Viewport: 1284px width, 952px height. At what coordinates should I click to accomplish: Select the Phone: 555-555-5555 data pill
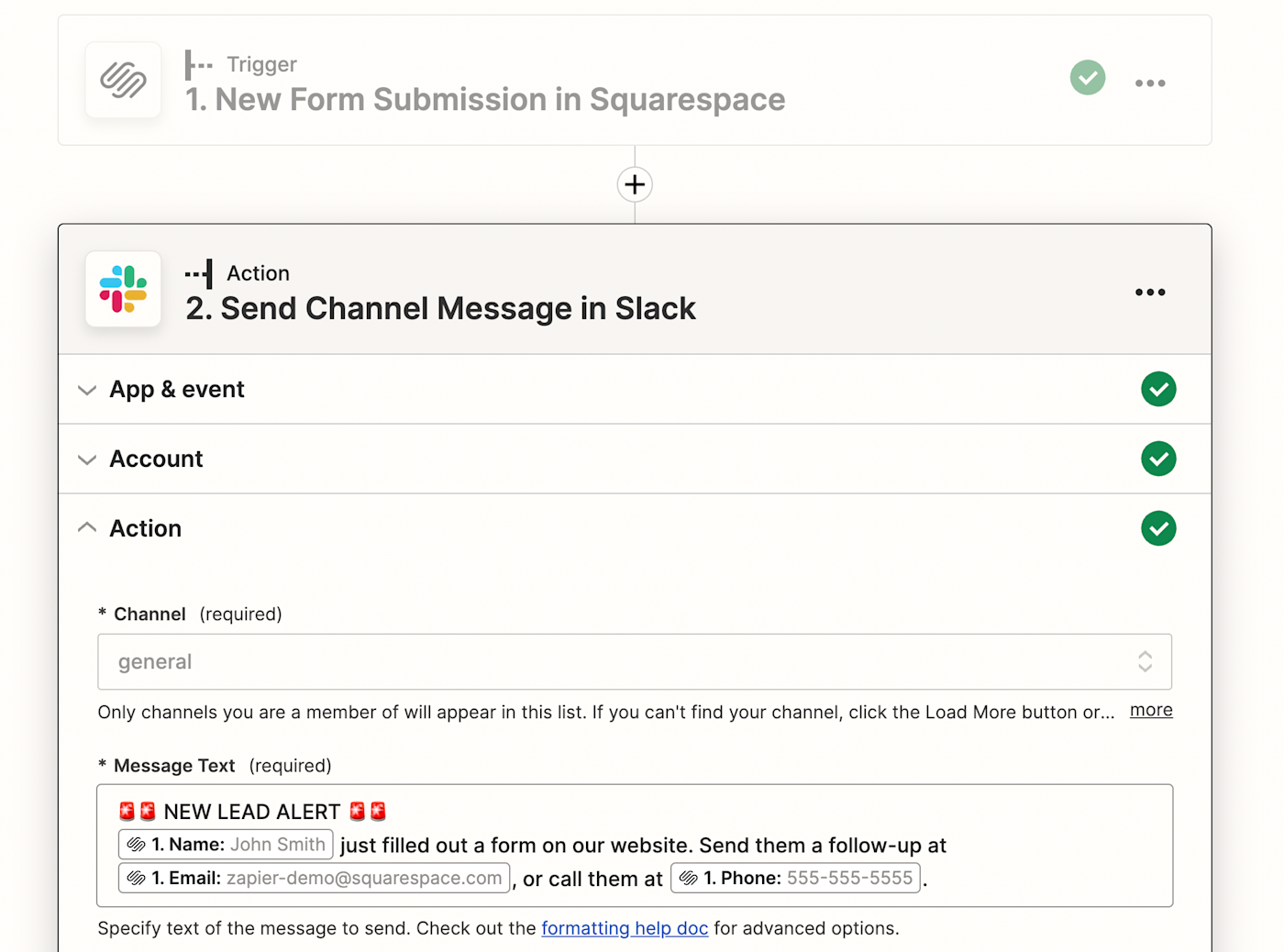(x=795, y=878)
